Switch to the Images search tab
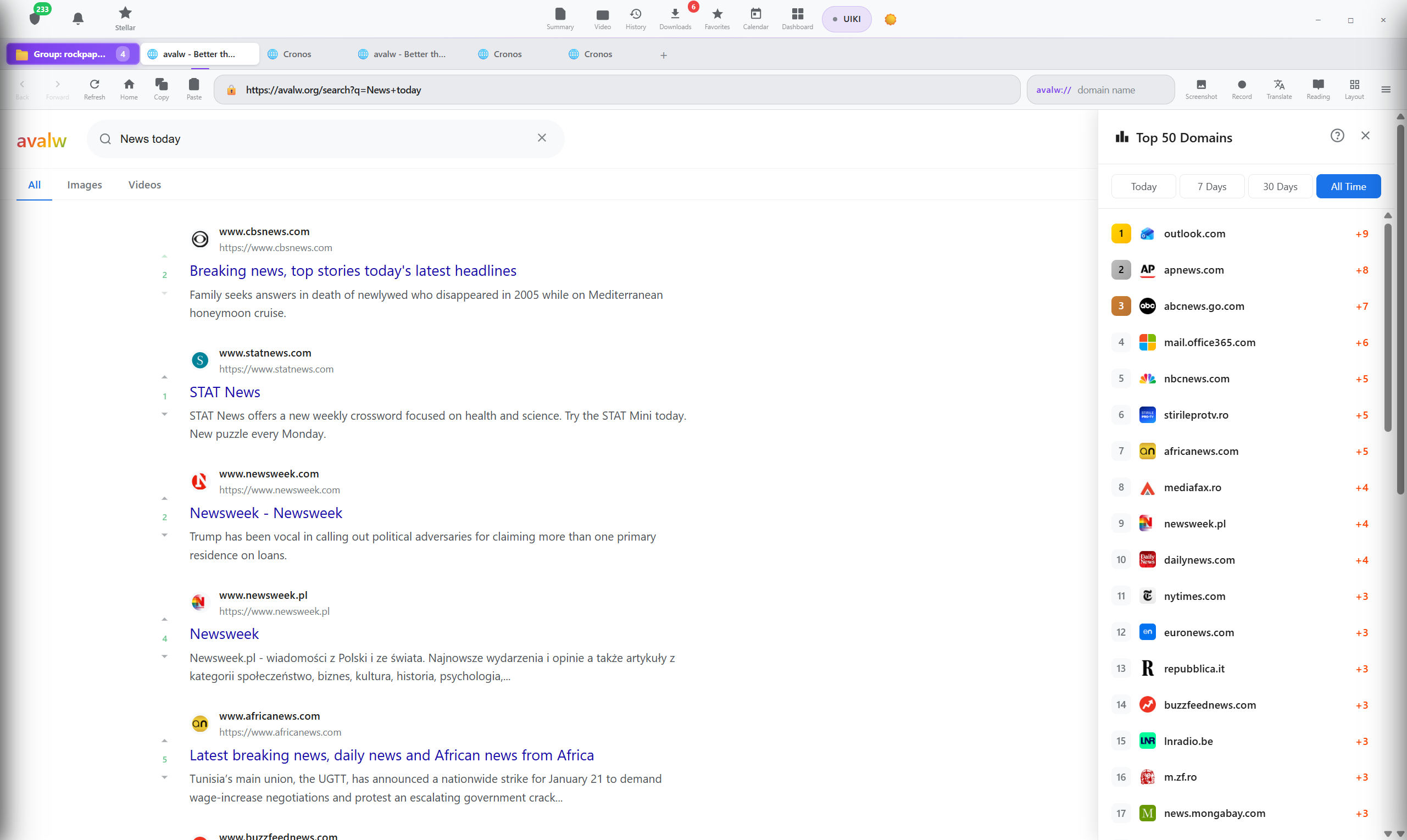 [x=84, y=185]
